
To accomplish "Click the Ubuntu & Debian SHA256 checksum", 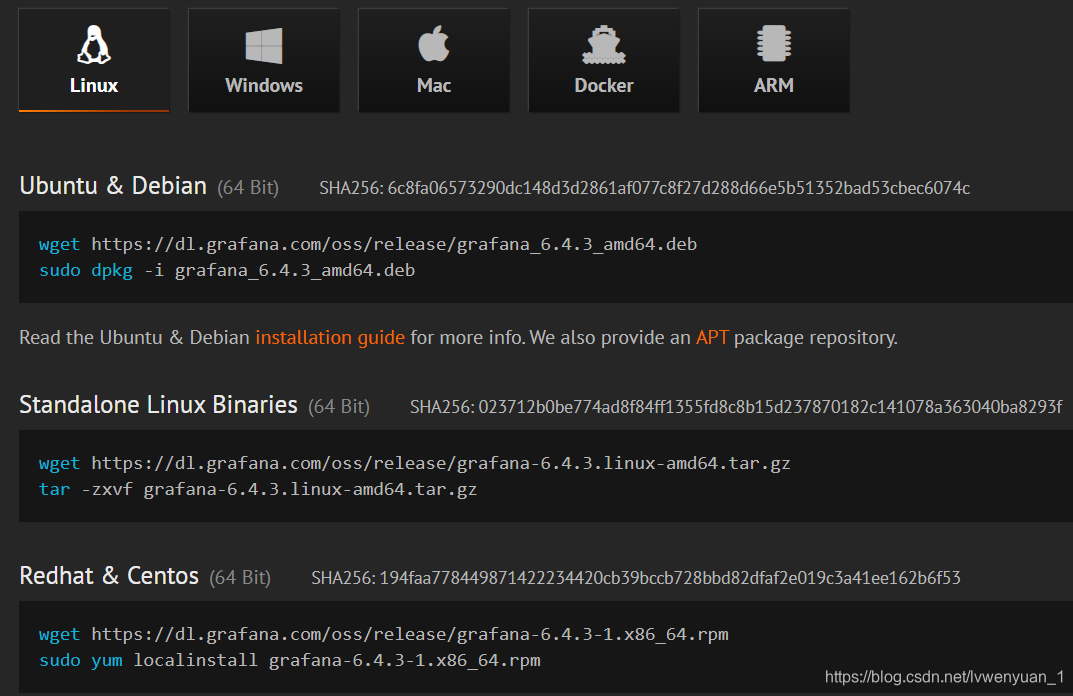I will point(645,188).
